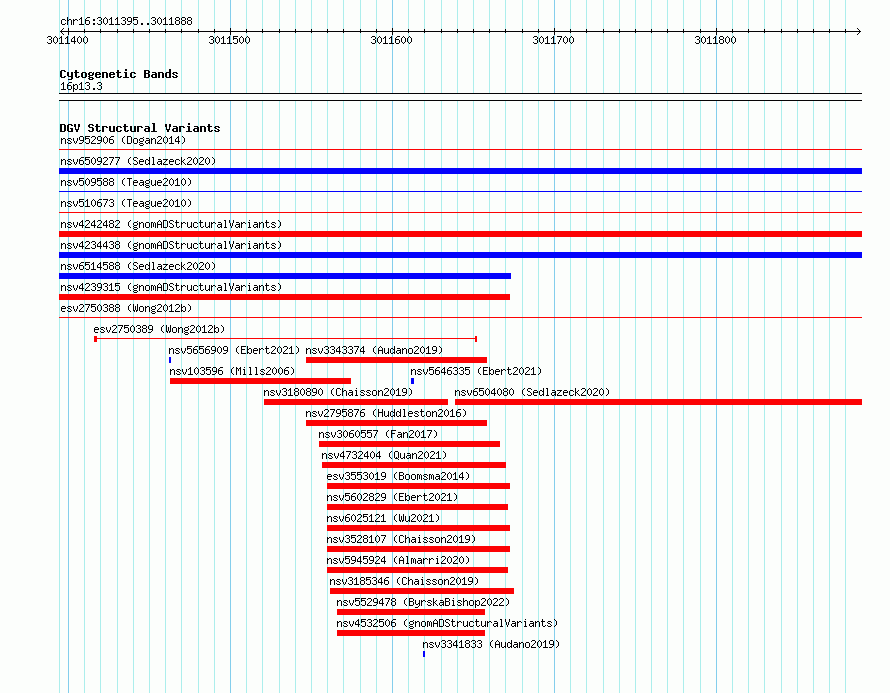Select the red bar under nsv103596
The image size is (890, 693).
pyautogui.click(x=261, y=381)
